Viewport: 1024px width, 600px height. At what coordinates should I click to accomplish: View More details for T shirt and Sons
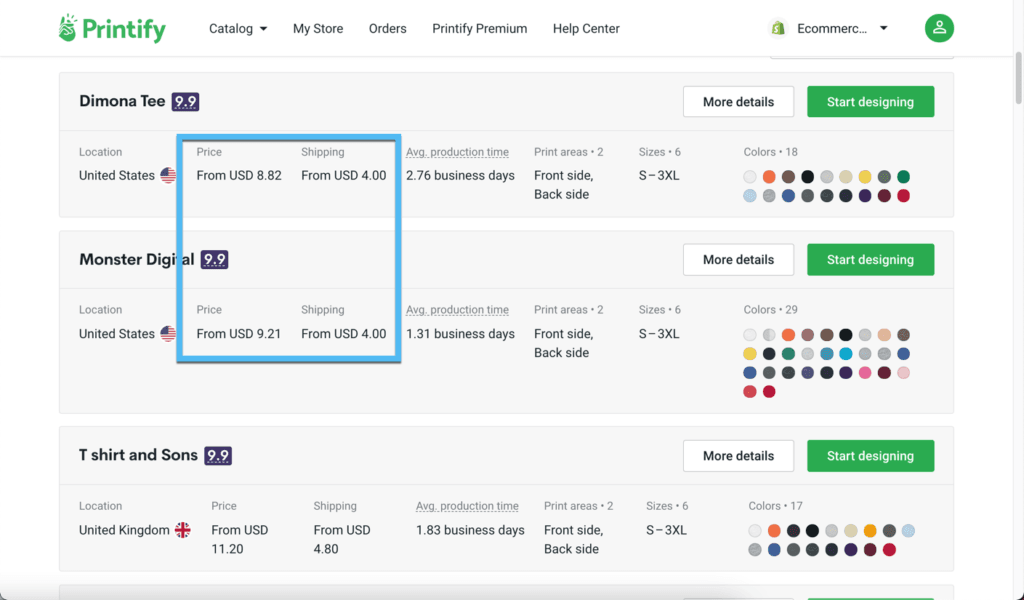tap(739, 456)
